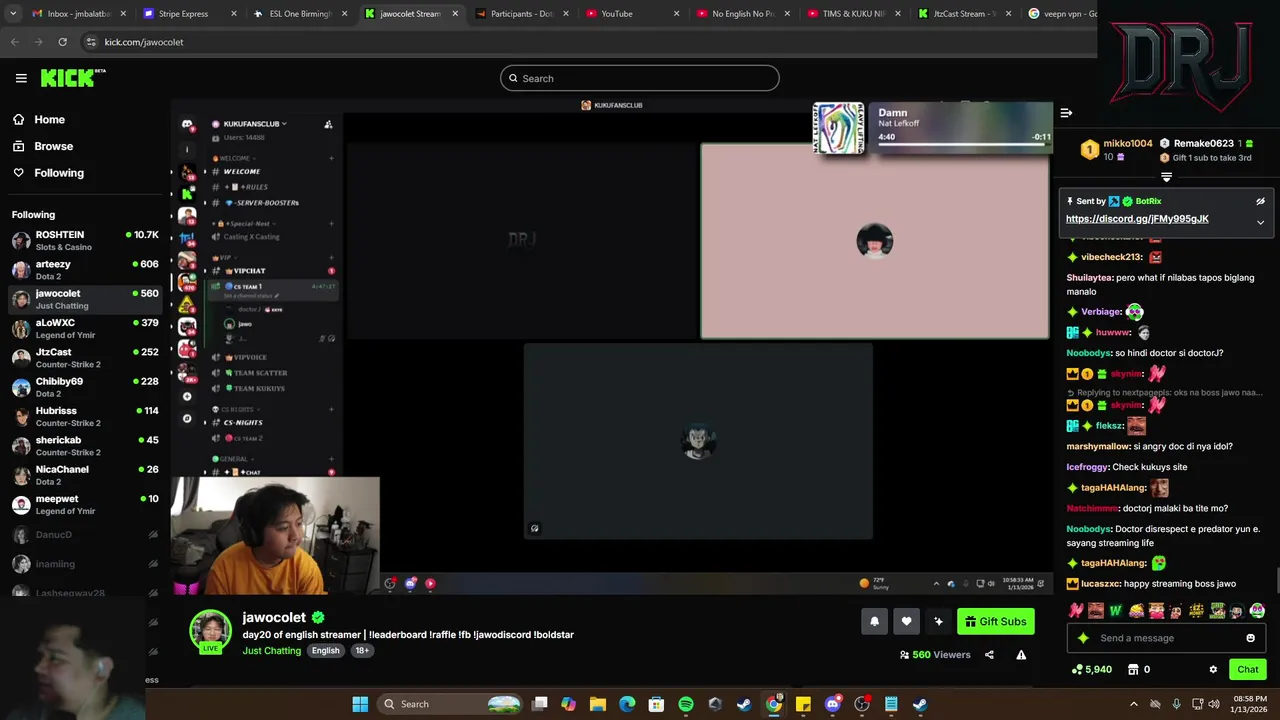The width and height of the screenshot is (1280, 720).
Task: Click the Kick search box
Action: pyautogui.click(x=640, y=78)
